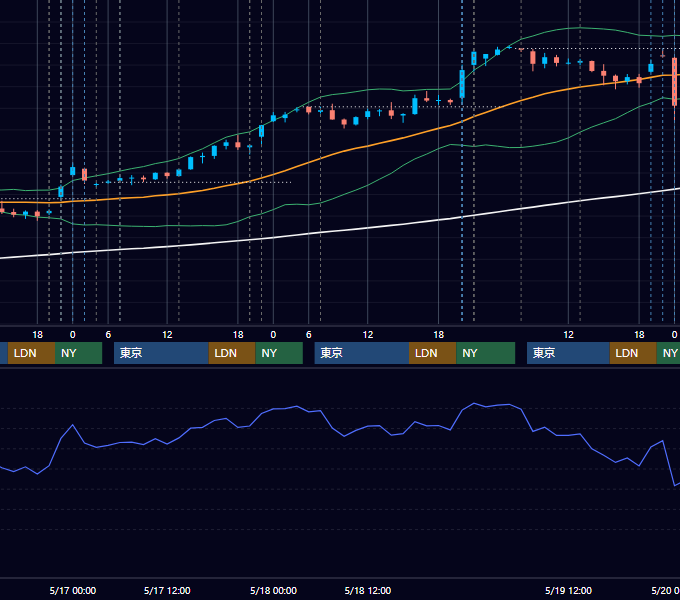The image size is (680, 600).
Task: Click the tall blue breakout candlestick on 5/18 evening
Action: pos(462,84)
